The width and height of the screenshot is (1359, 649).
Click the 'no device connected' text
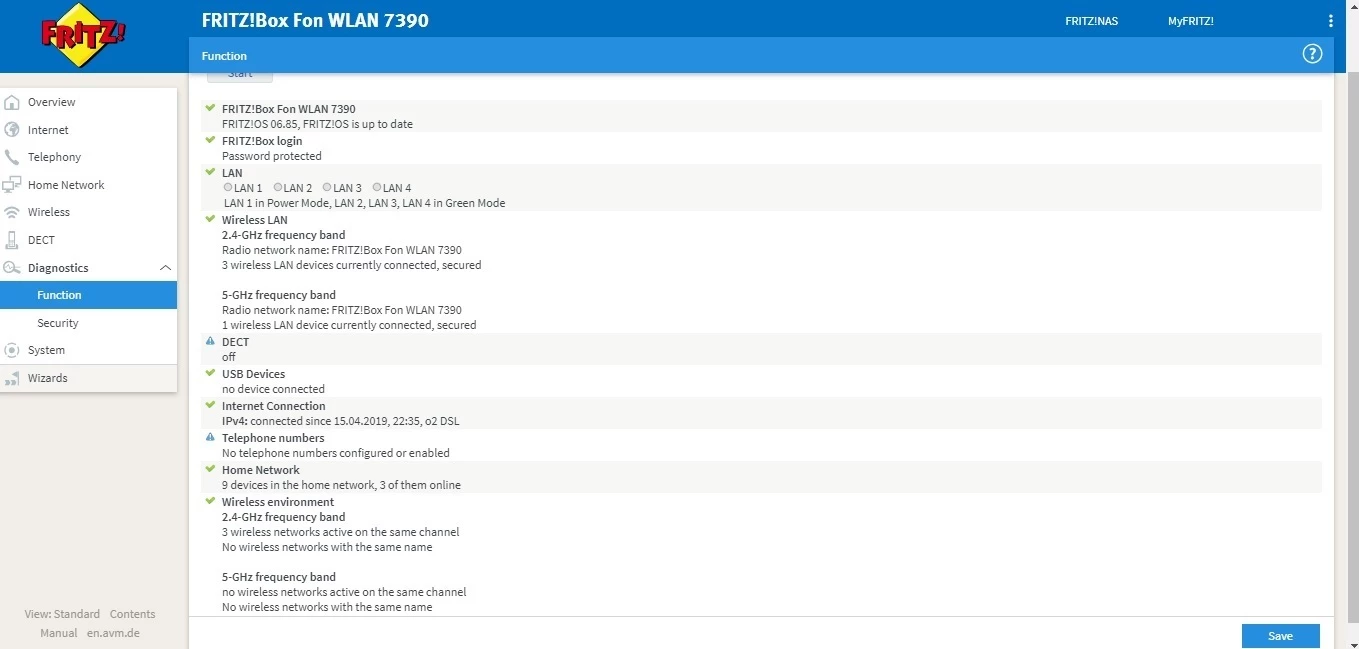coord(273,389)
